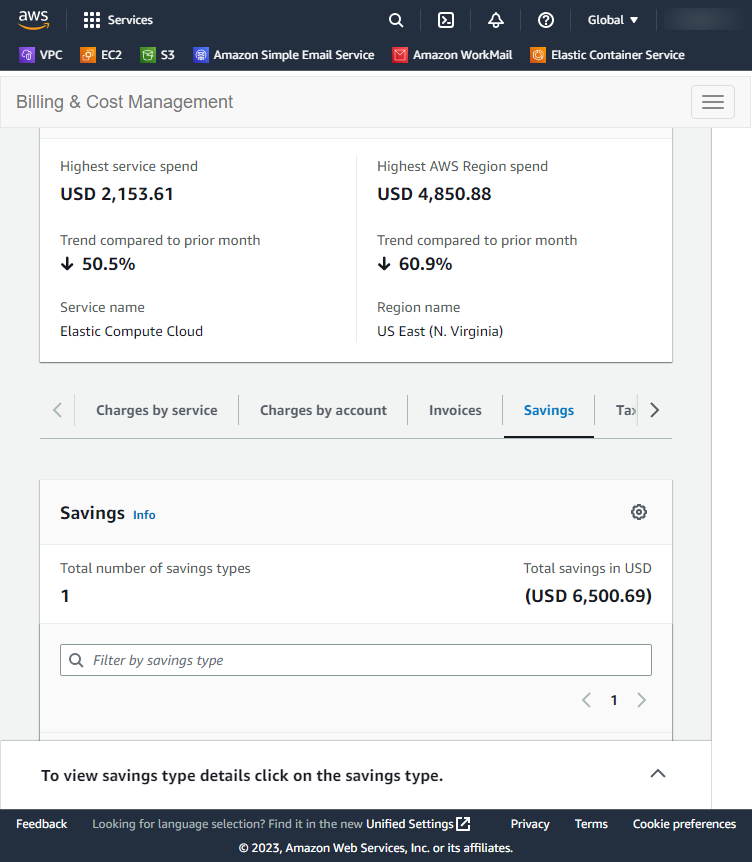
Task: Open the VPC favorite shortcut
Action: pyautogui.click(x=41, y=55)
